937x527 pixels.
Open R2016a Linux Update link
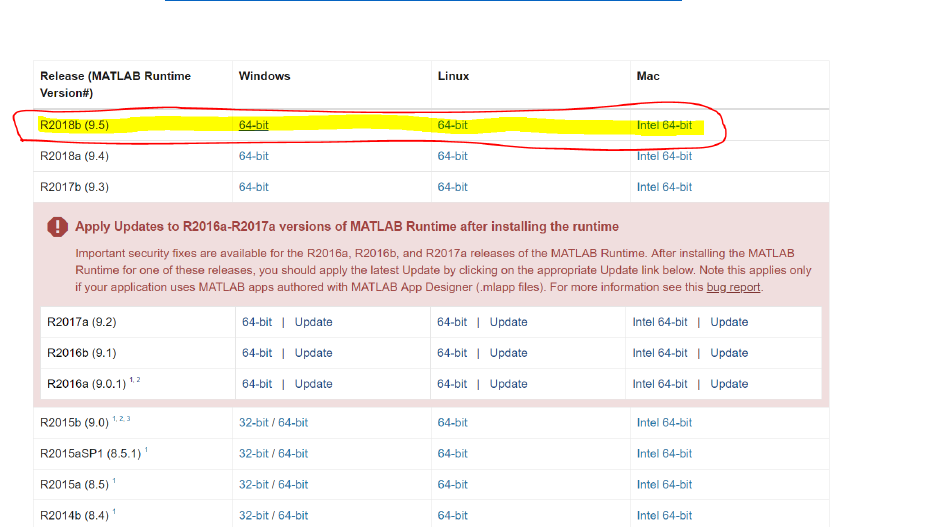coord(509,384)
